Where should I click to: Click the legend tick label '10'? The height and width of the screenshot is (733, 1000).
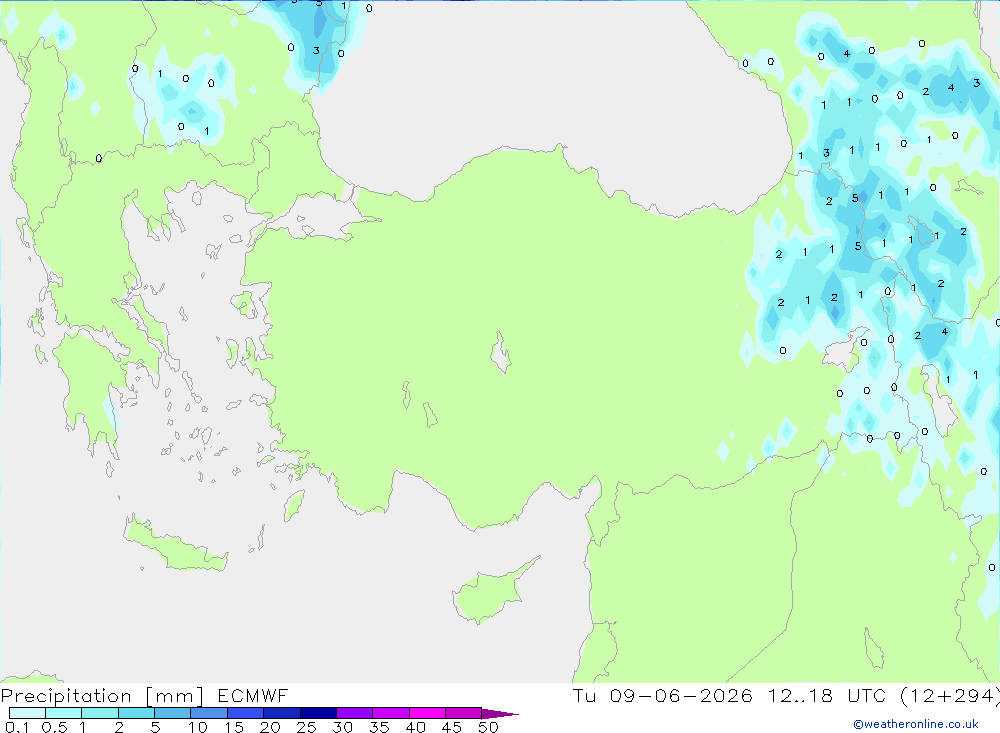[198, 727]
